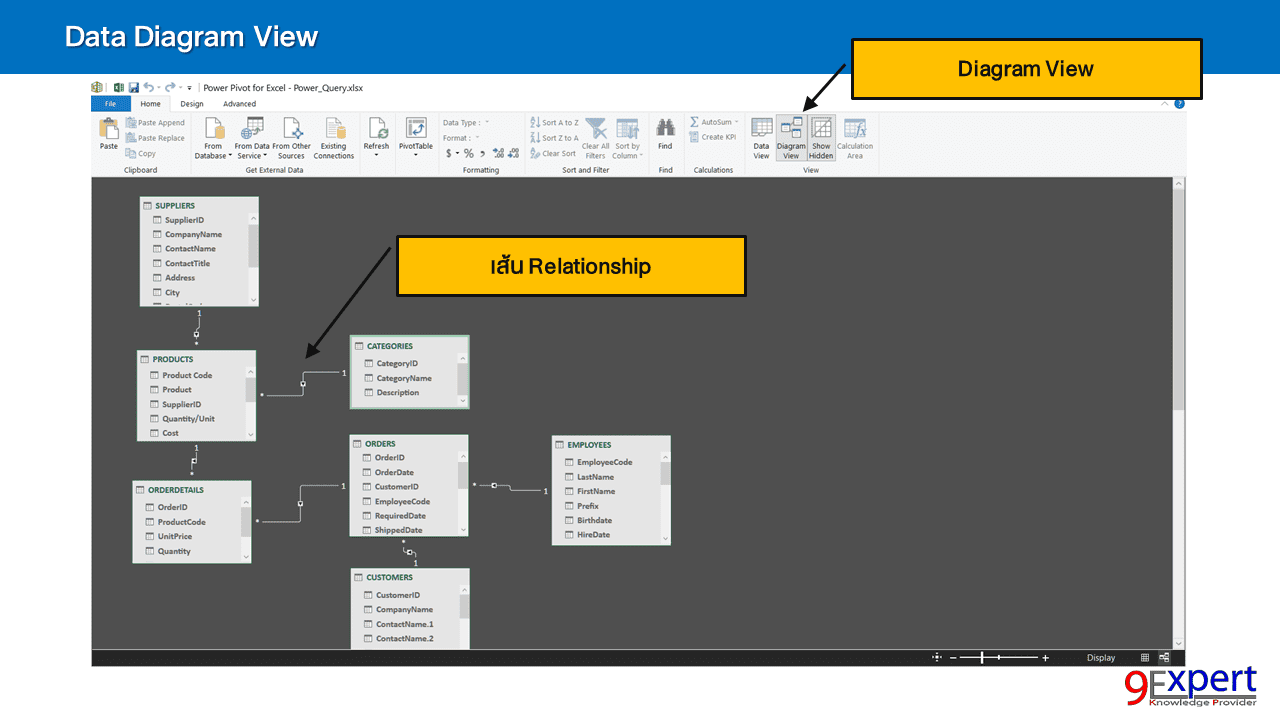Click the From Database import icon
This screenshot has height=720, width=1280.
(213, 133)
